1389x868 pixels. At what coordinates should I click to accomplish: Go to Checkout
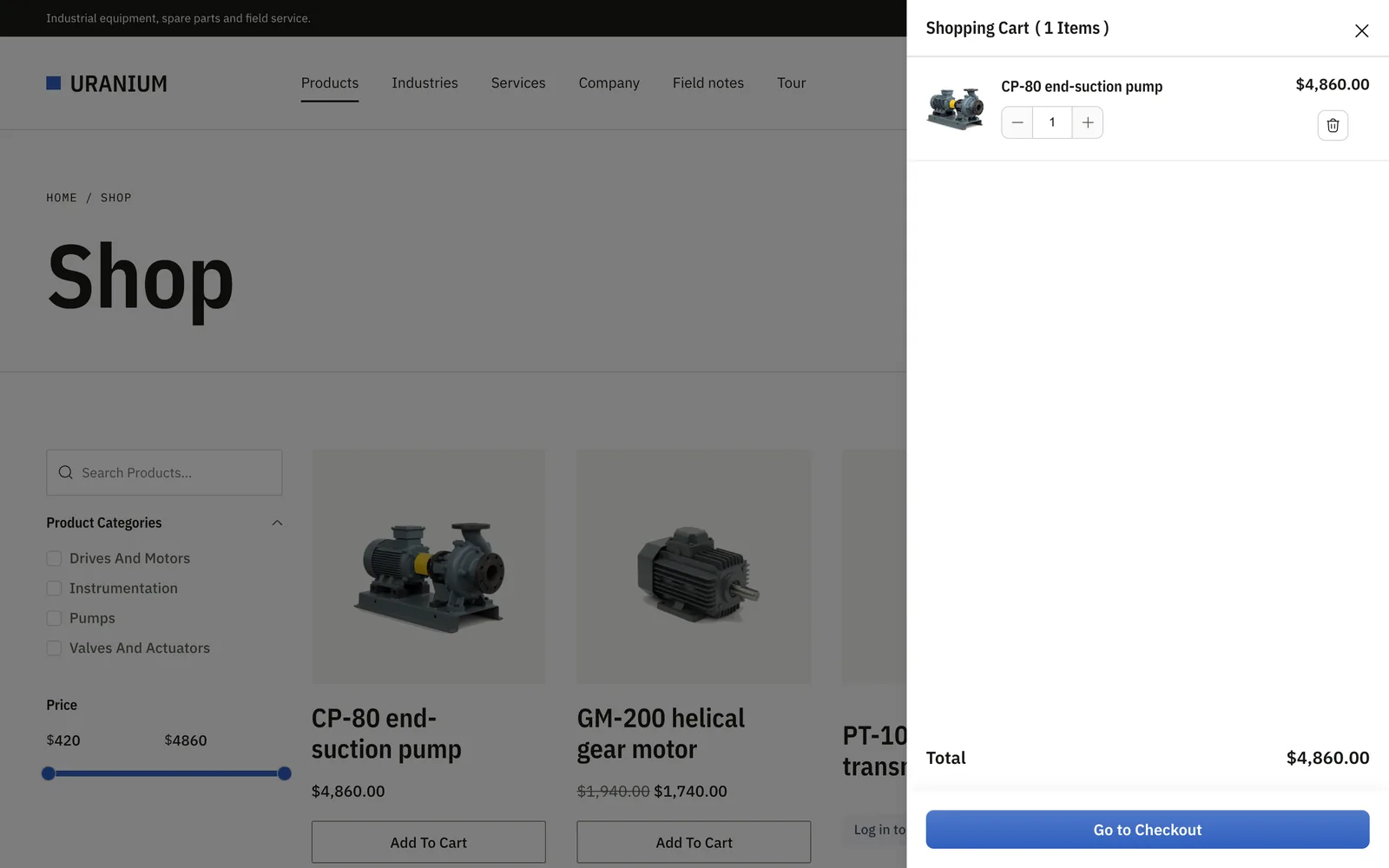[1148, 830]
